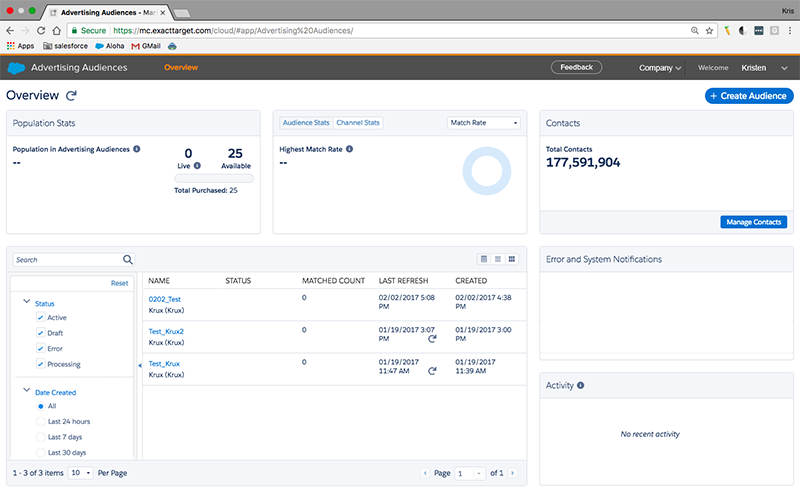Image resolution: width=800 pixels, height=500 pixels.
Task: Switch to the compact list layout icon
Action: (497, 259)
